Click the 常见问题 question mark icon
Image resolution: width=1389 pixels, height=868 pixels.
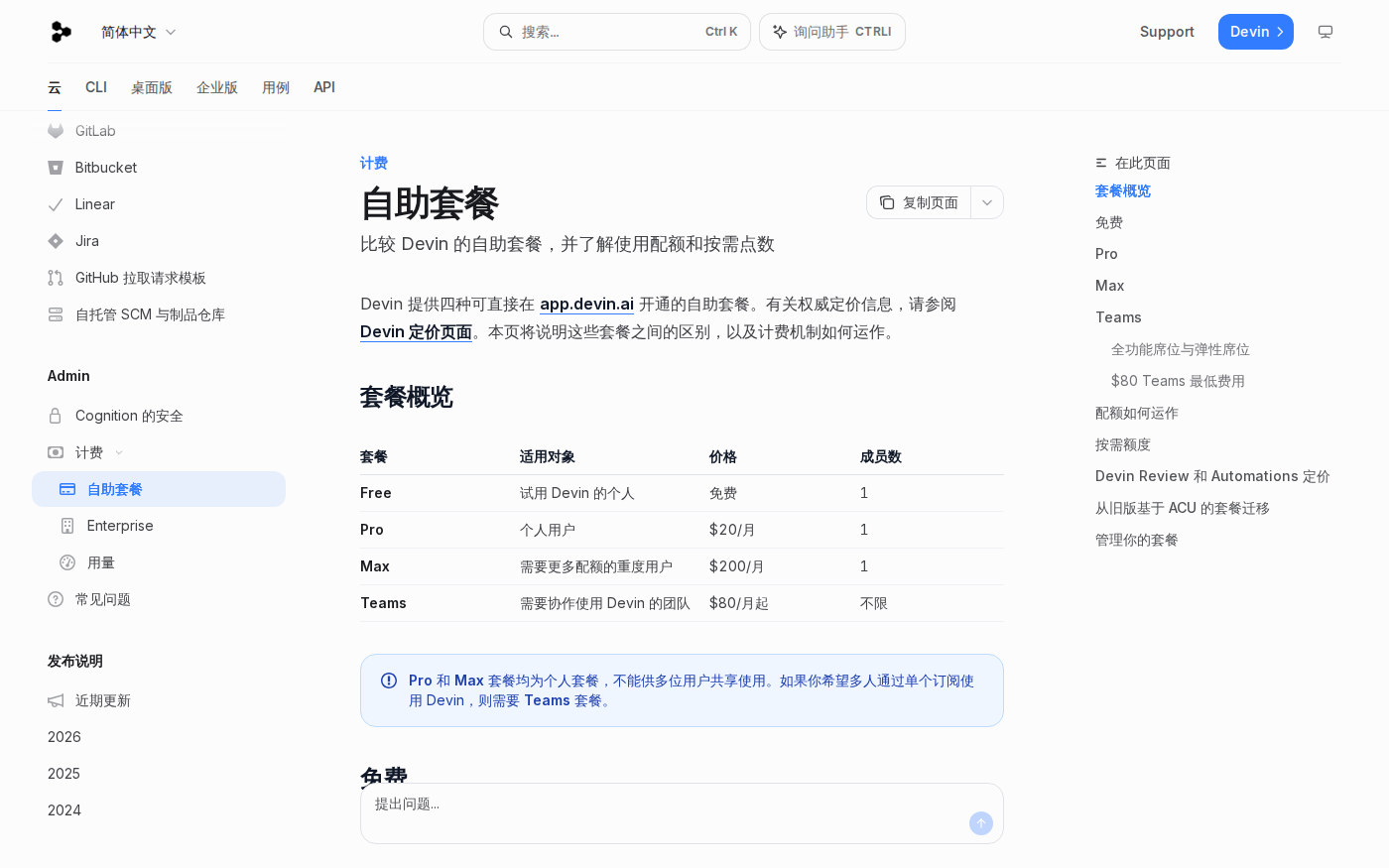pyautogui.click(x=56, y=599)
